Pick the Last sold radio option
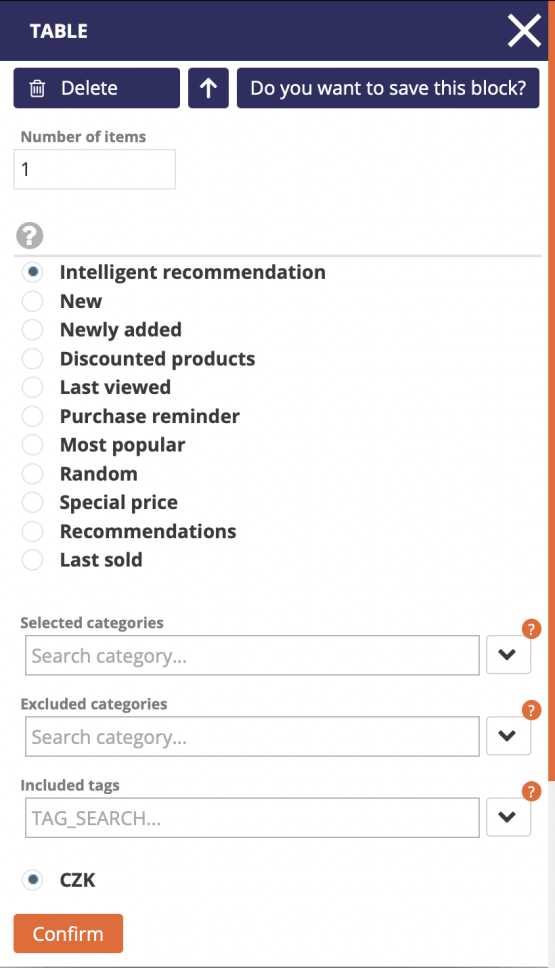The image size is (555, 968). (x=32, y=560)
